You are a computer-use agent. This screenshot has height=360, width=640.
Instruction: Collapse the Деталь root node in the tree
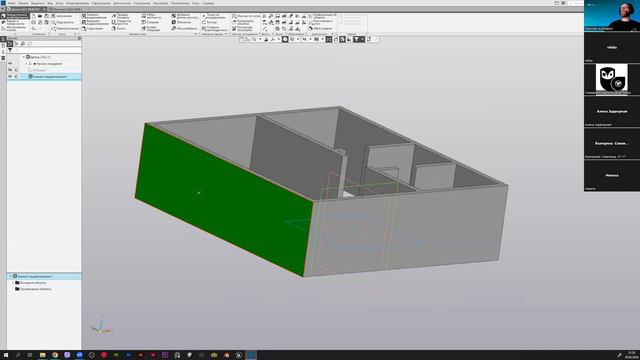(24, 57)
